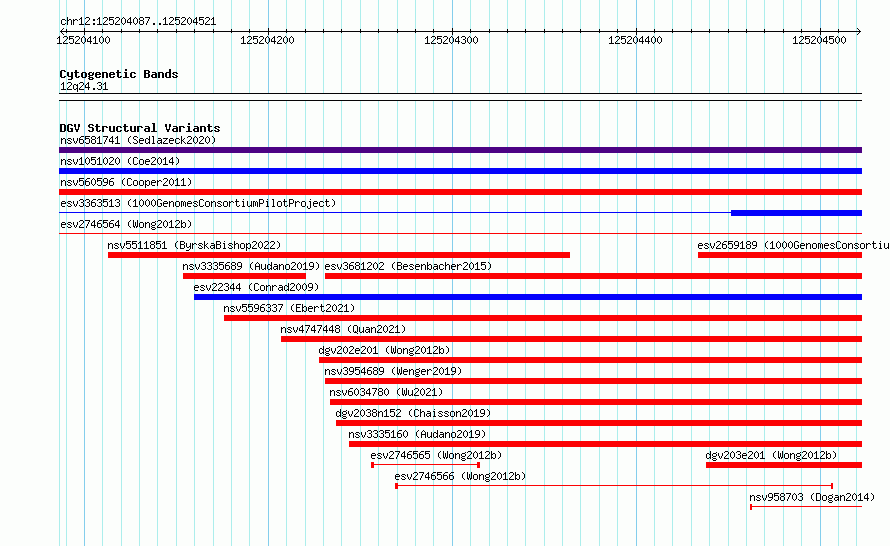890x546 pixels.
Task: Open the esv2746565 (Wong2012b) label
Action: pos(436,455)
